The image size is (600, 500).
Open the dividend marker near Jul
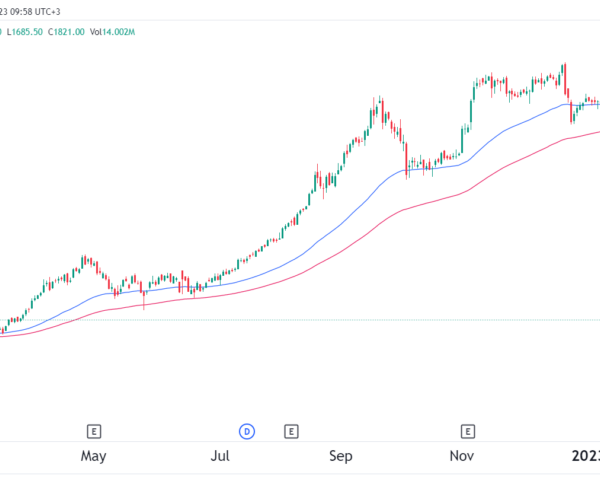point(247,432)
